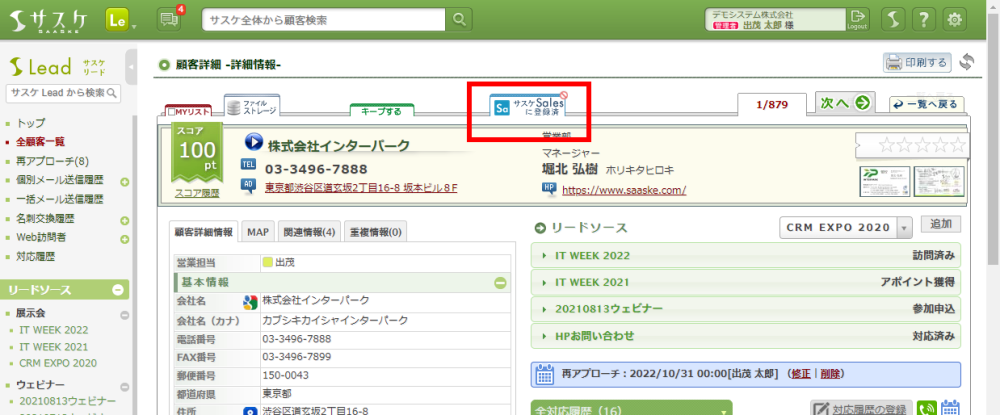Open the help question mark icon
The height and width of the screenshot is (415, 1000).
[x=923, y=19]
